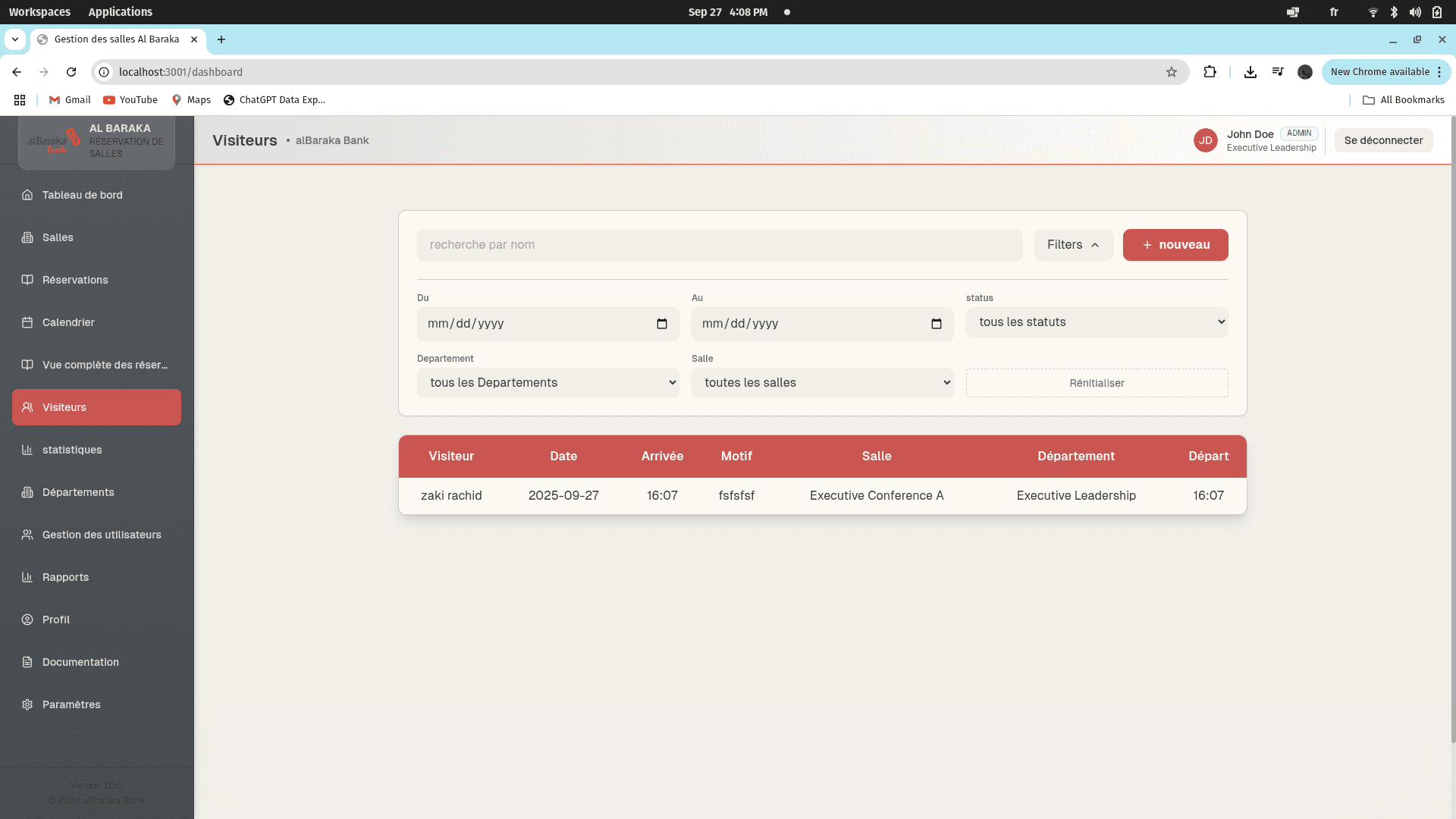Bookmark this page with the star icon
This screenshot has width=1456, height=819.
tap(1172, 72)
